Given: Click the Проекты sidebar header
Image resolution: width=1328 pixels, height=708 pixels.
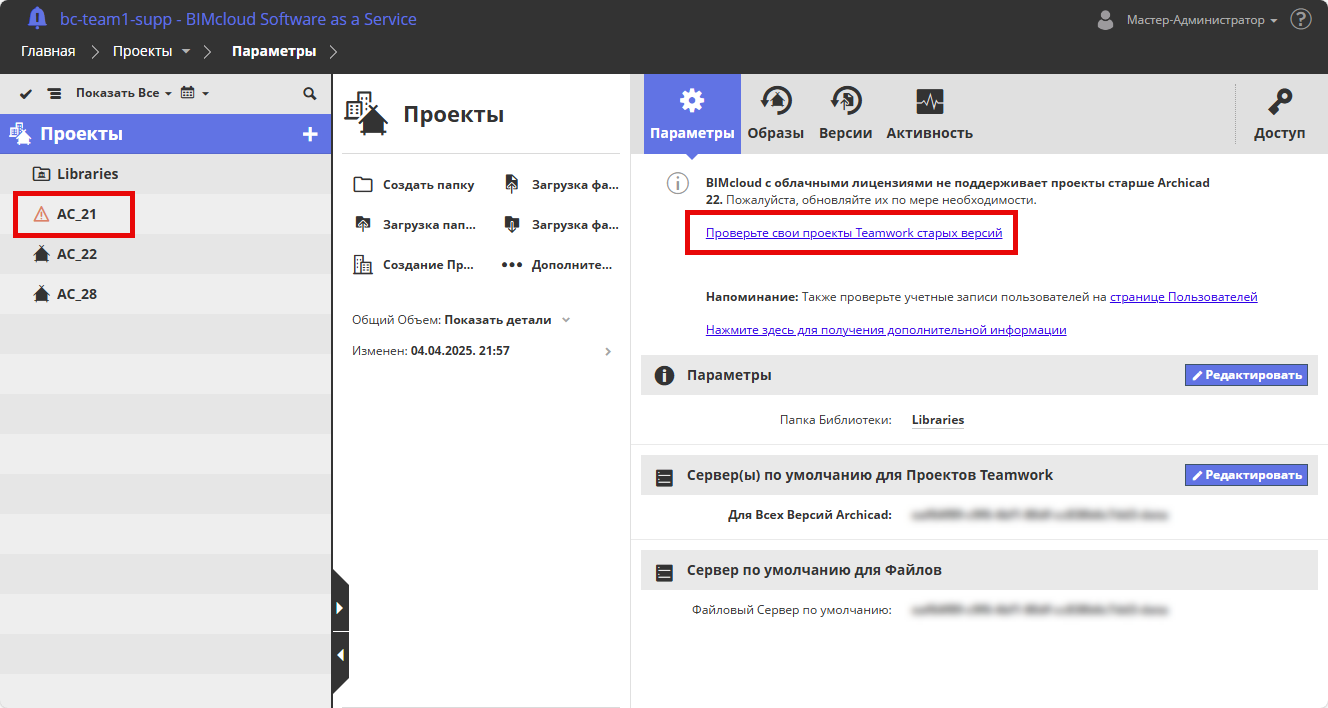Looking at the screenshot, I should [x=165, y=134].
